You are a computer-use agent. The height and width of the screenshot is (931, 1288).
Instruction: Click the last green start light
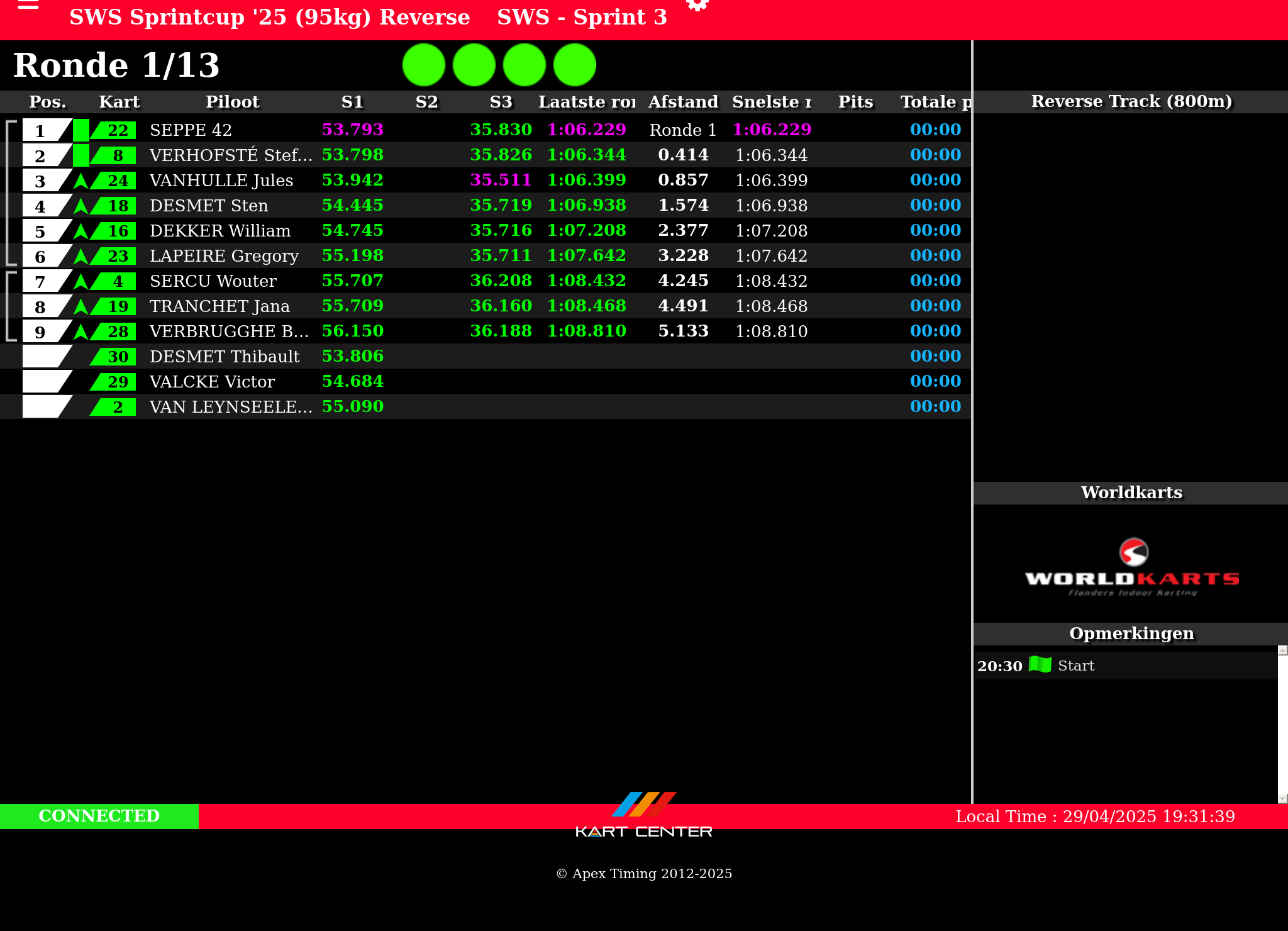click(574, 65)
